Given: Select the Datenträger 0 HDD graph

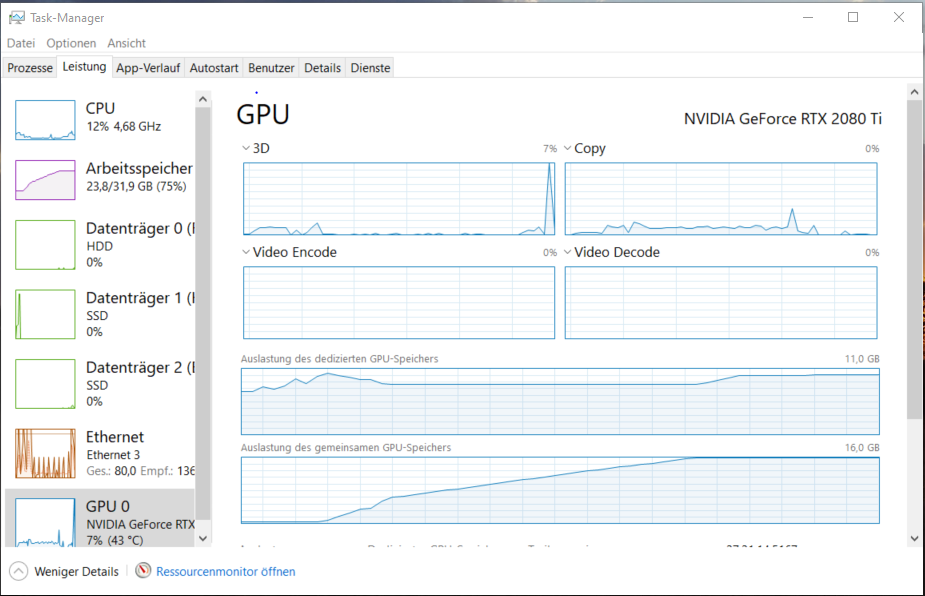Looking at the screenshot, I should pos(45,245).
